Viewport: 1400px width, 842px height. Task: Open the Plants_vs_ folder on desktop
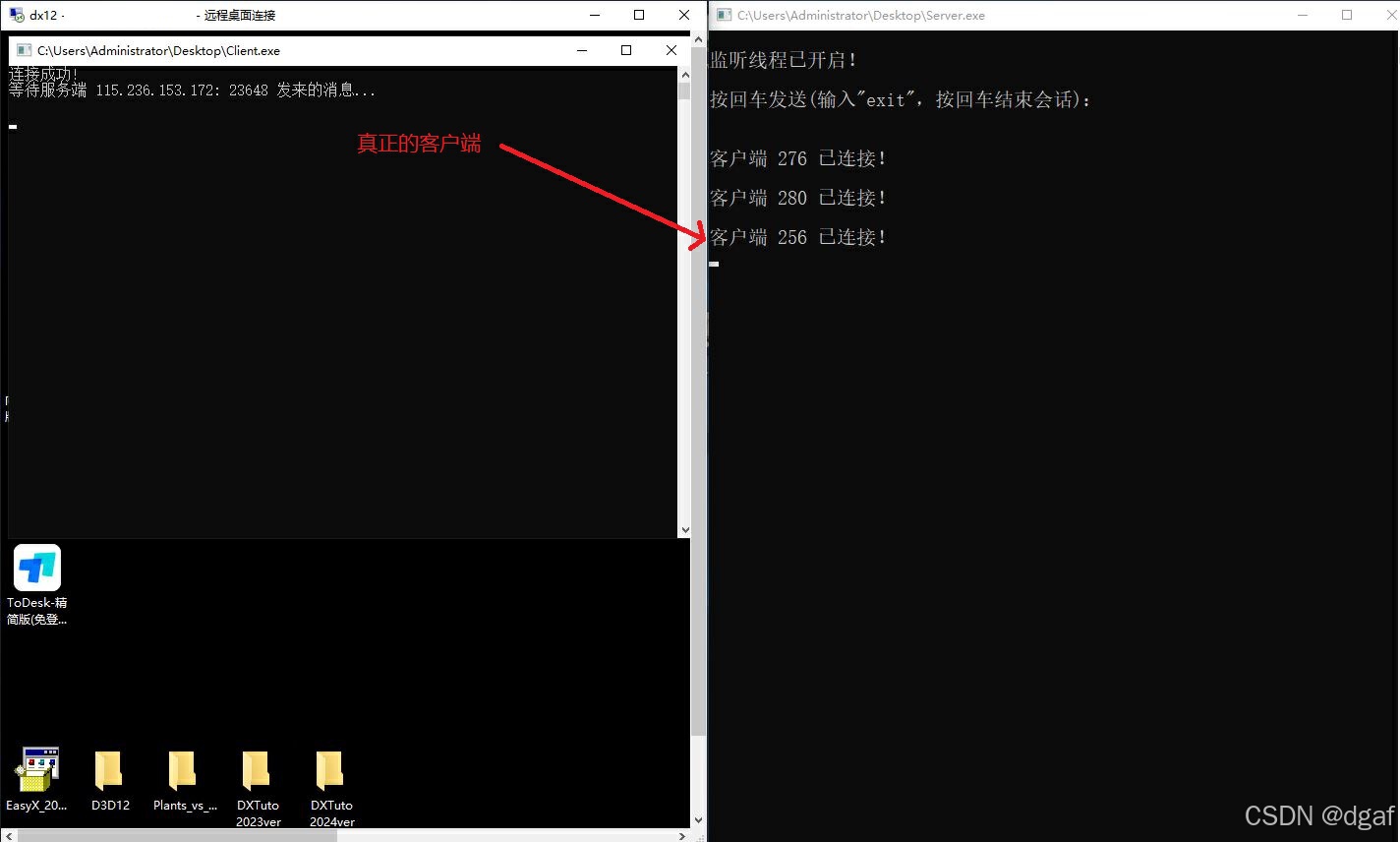coord(184,779)
